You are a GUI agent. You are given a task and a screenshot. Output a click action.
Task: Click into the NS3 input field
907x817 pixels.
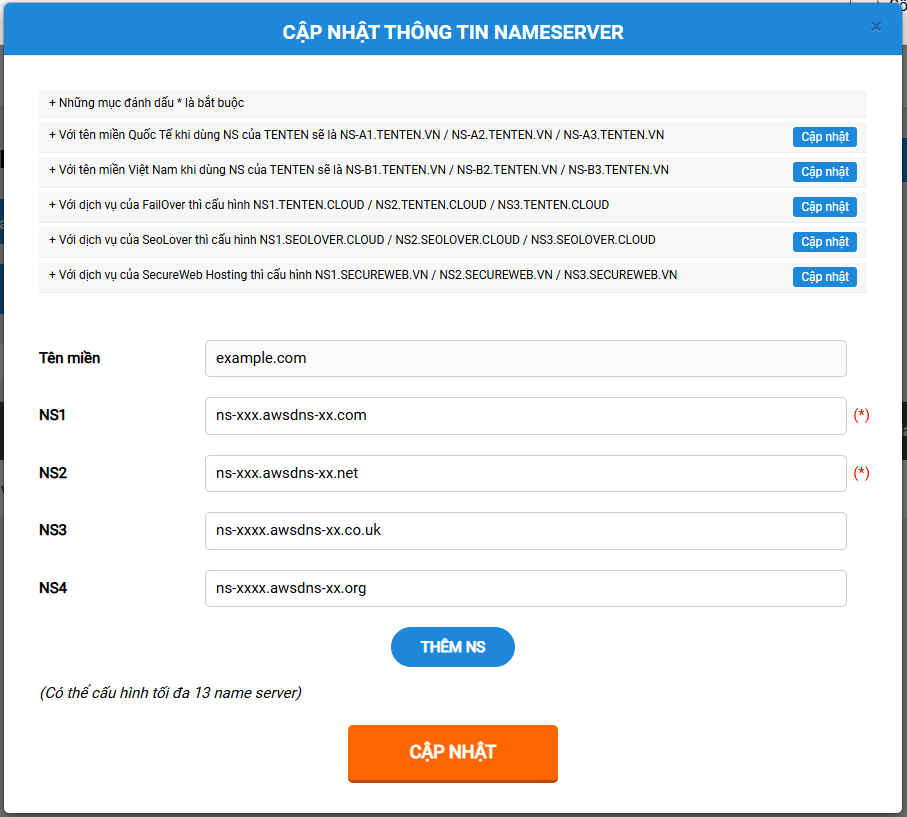tap(525, 531)
